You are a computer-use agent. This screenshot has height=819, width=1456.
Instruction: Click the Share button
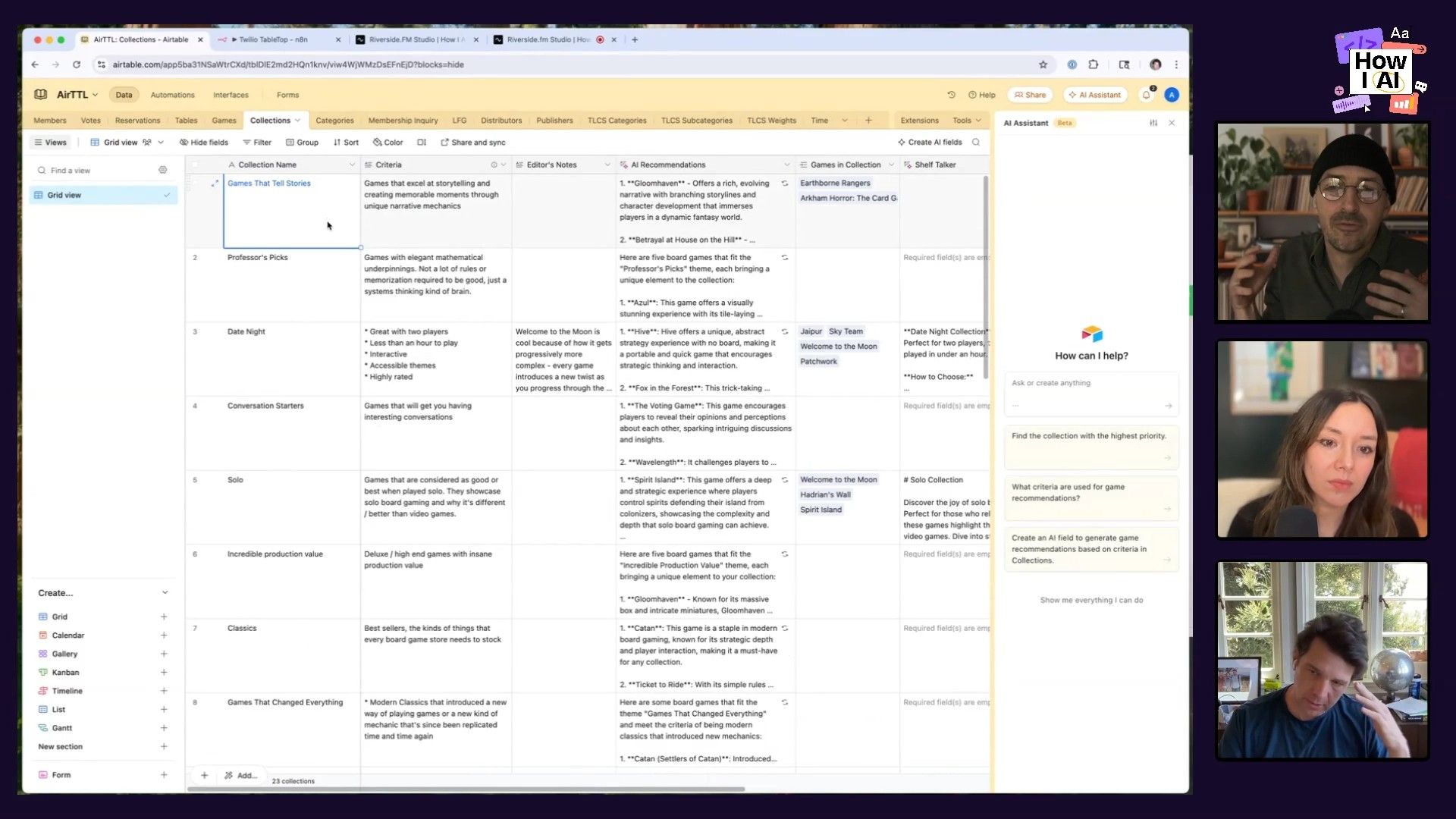pos(1031,95)
